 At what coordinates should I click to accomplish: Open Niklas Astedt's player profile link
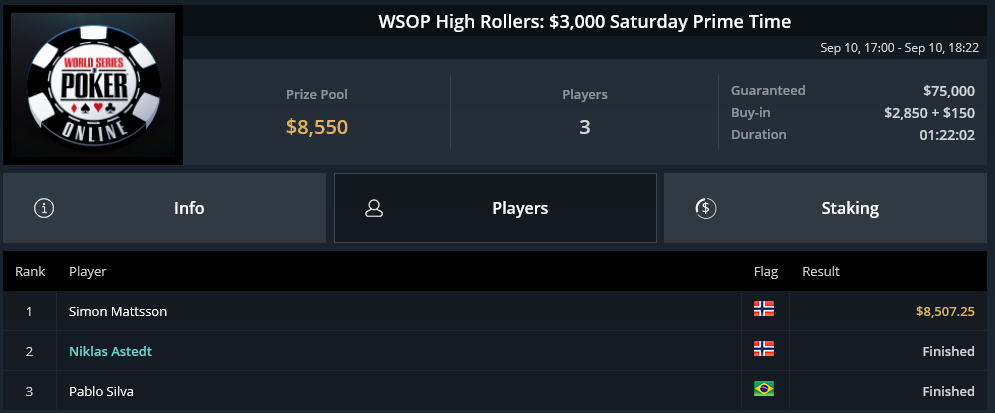click(x=110, y=351)
